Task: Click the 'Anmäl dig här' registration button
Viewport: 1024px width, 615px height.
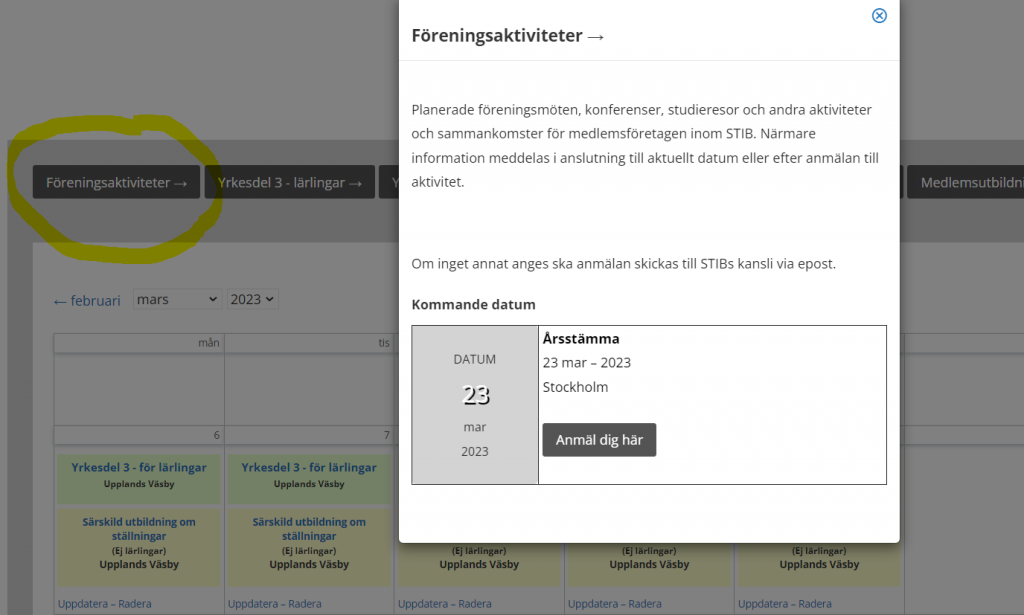Action: click(x=599, y=440)
